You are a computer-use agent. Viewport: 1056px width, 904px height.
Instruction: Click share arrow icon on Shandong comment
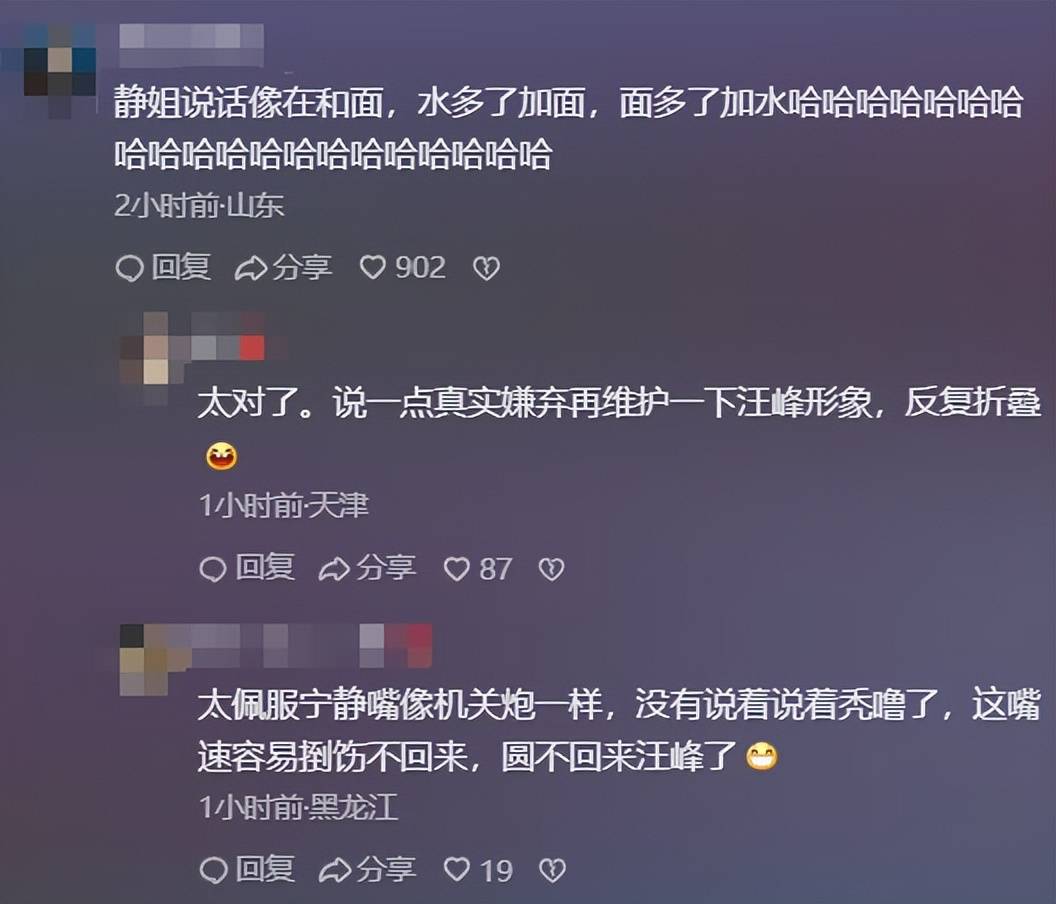[251, 269]
